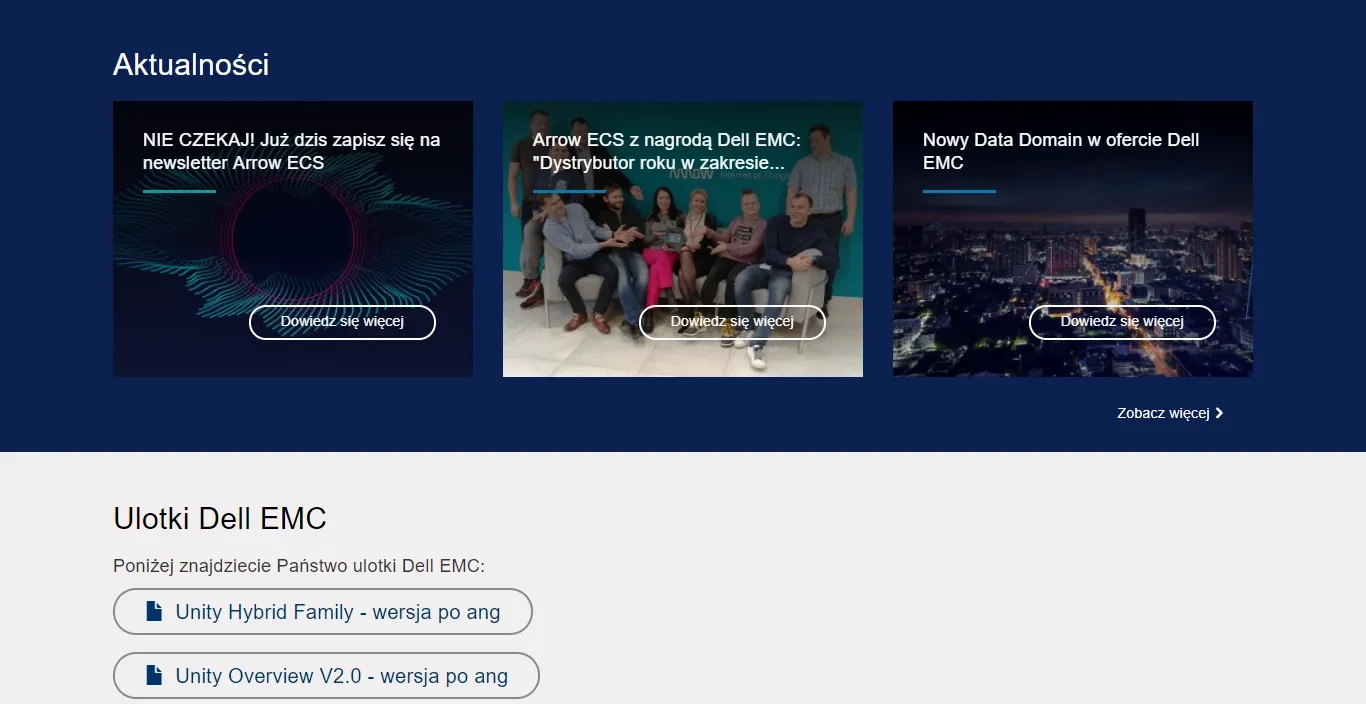This screenshot has width=1366, height=704.
Task: Click the 'NIE CZEKAJ! Już dzis zapisz się' headline
Action: pos(291,151)
